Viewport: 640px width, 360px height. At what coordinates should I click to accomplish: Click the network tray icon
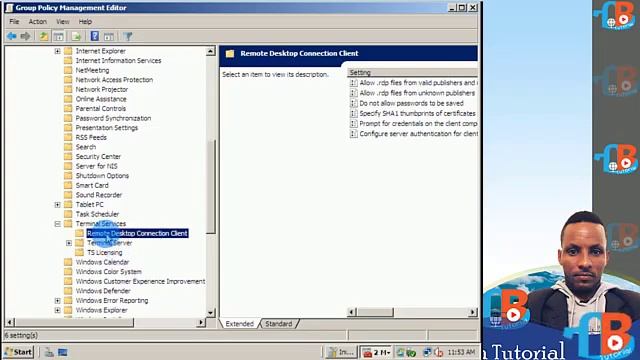[427, 352]
